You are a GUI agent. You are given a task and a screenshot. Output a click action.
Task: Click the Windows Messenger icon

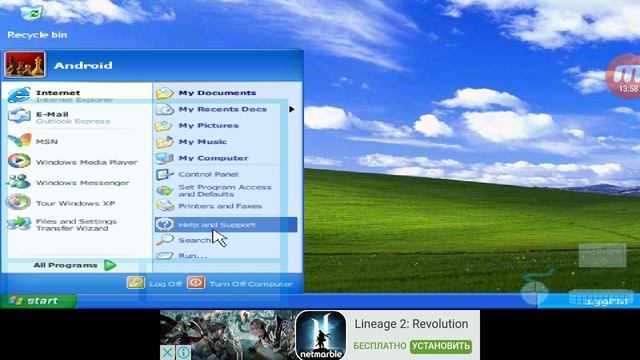click(x=19, y=182)
